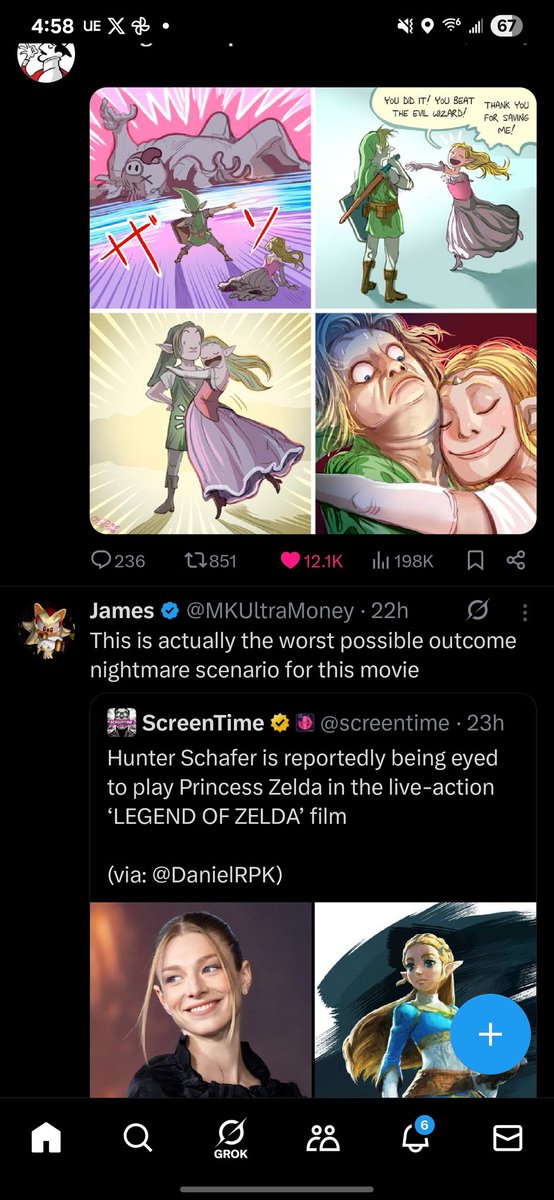
Task: Open replies with 236 comments
Action: tap(118, 561)
